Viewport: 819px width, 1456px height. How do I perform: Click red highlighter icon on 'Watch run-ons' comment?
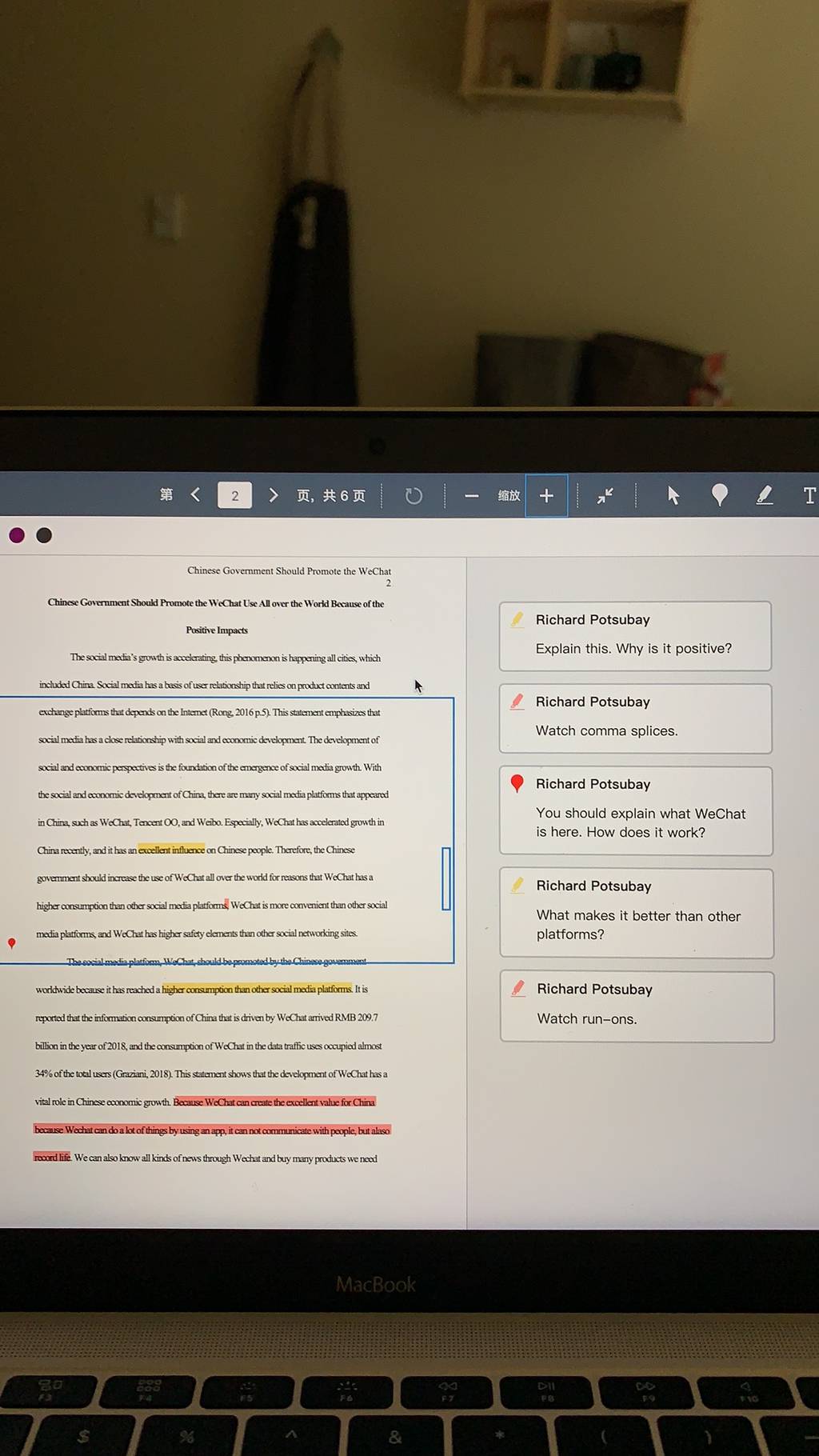point(518,988)
